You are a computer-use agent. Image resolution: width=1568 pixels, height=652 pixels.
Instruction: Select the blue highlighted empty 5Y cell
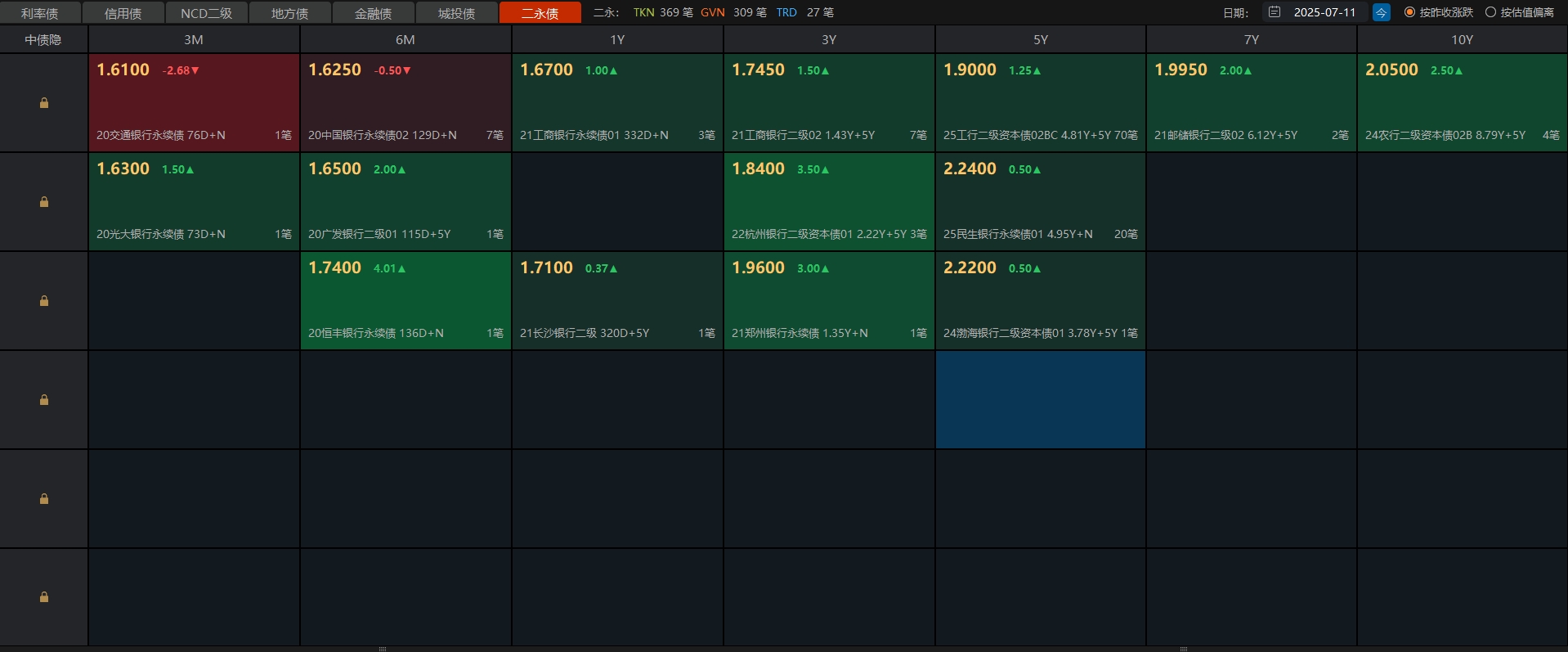coord(1041,400)
